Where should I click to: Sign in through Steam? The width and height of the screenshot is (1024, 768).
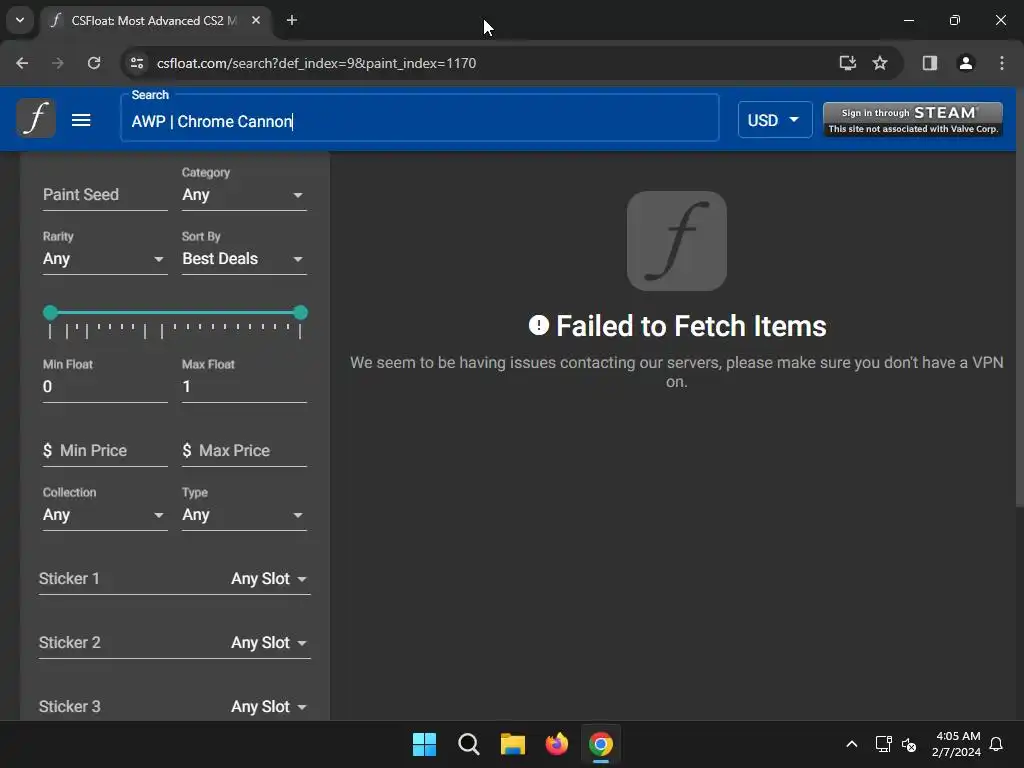[913, 120]
